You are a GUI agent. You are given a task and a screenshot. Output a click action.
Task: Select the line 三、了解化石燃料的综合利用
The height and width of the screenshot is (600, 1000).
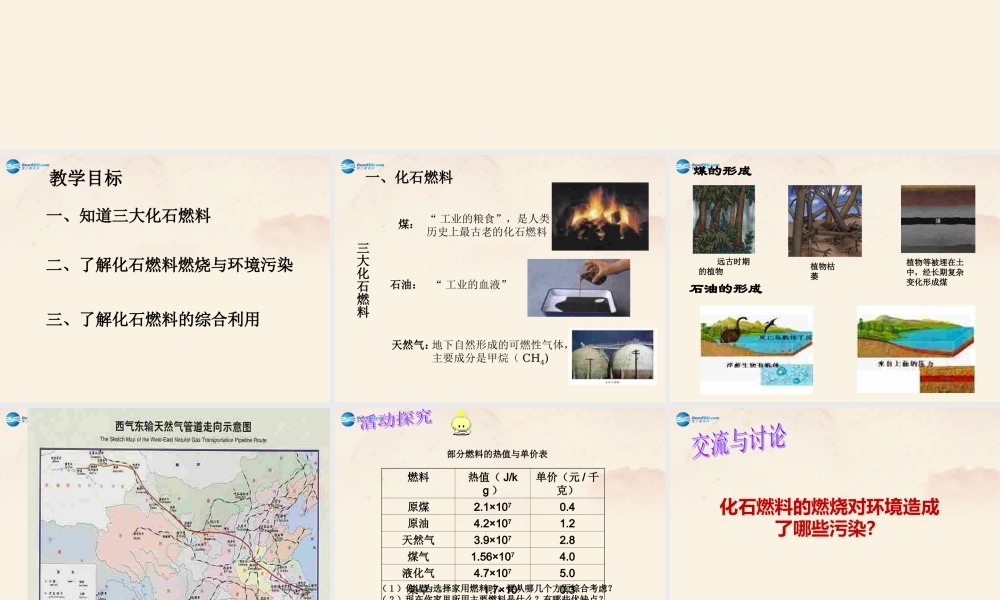click(153, 319)
